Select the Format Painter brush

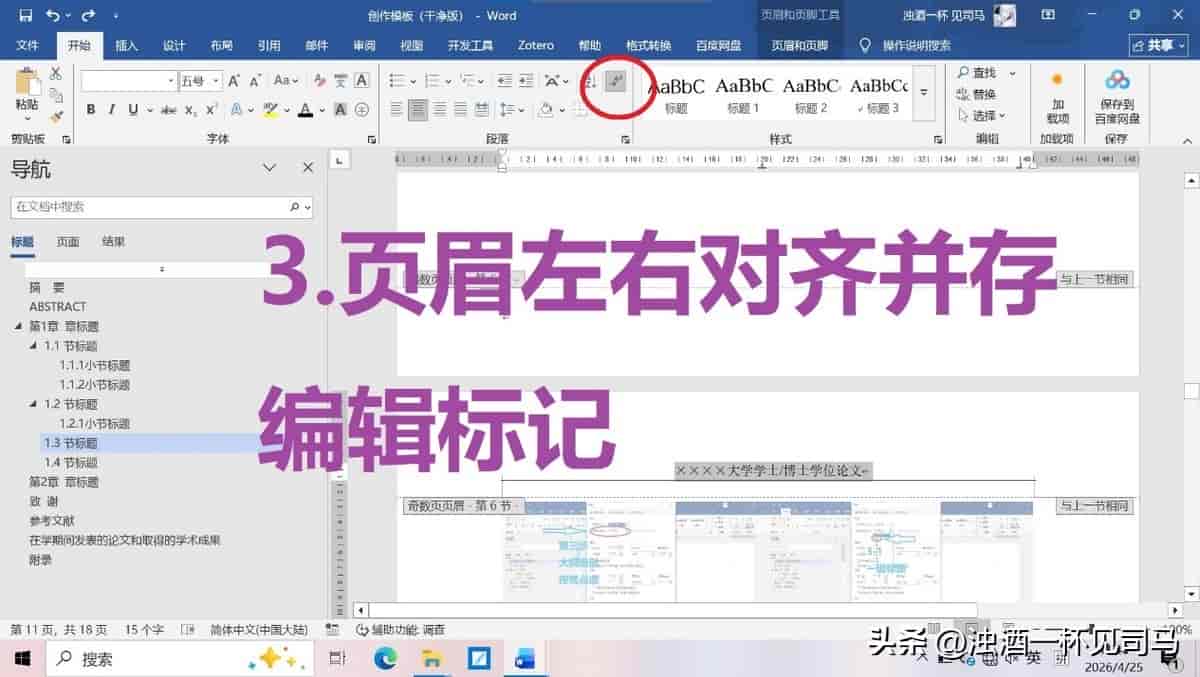coord(56,116)
